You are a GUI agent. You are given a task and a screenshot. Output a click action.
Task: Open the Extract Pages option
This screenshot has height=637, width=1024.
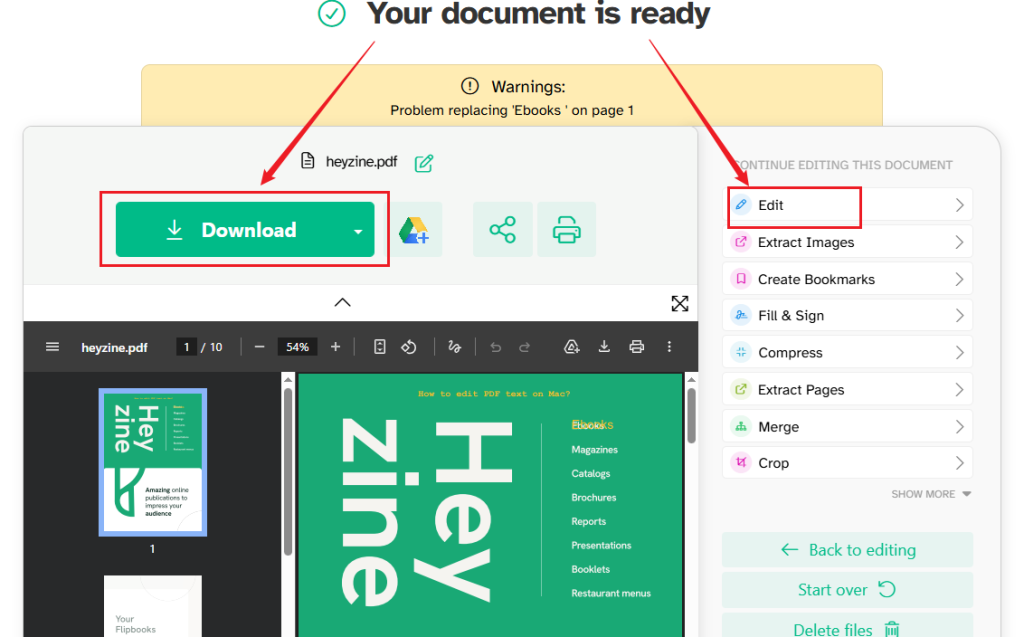848,390
